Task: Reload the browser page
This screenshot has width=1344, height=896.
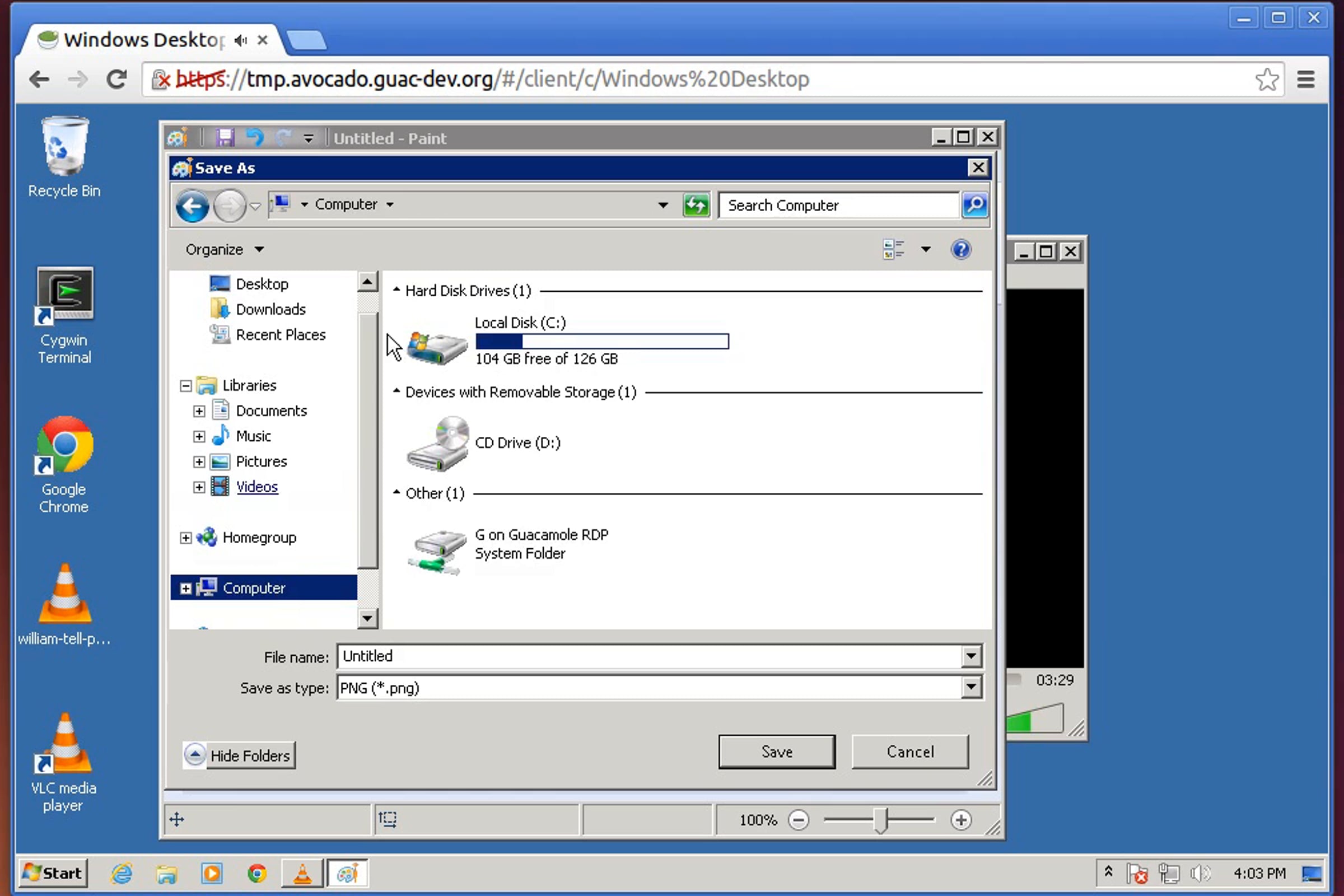Action: click(x=116, y=79)
